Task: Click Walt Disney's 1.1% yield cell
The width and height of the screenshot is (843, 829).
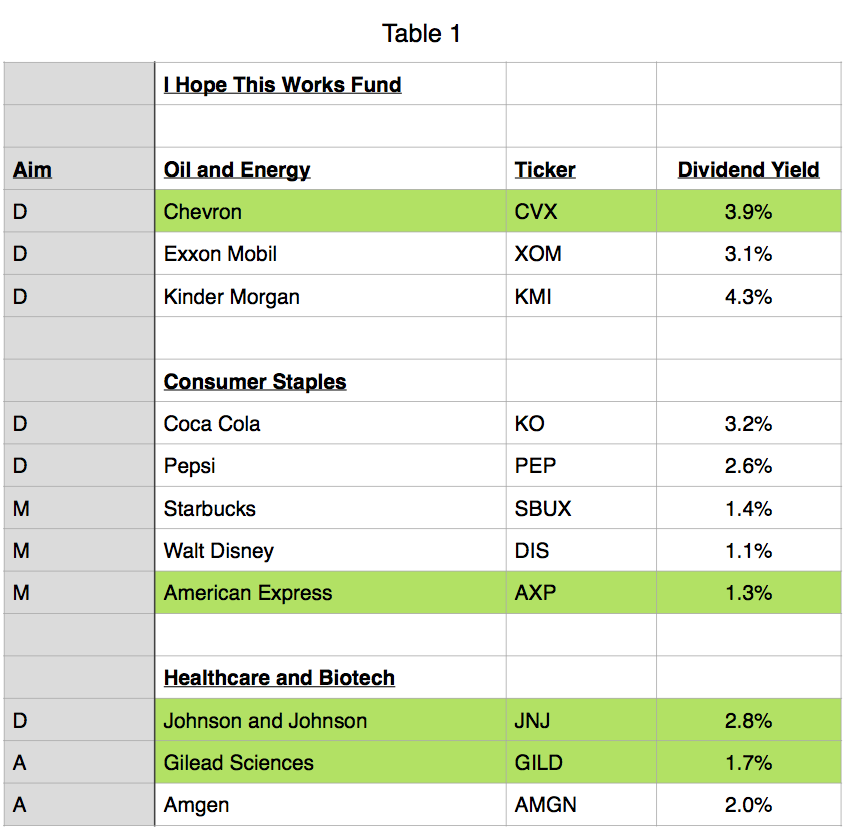Action: coord(748,551)
